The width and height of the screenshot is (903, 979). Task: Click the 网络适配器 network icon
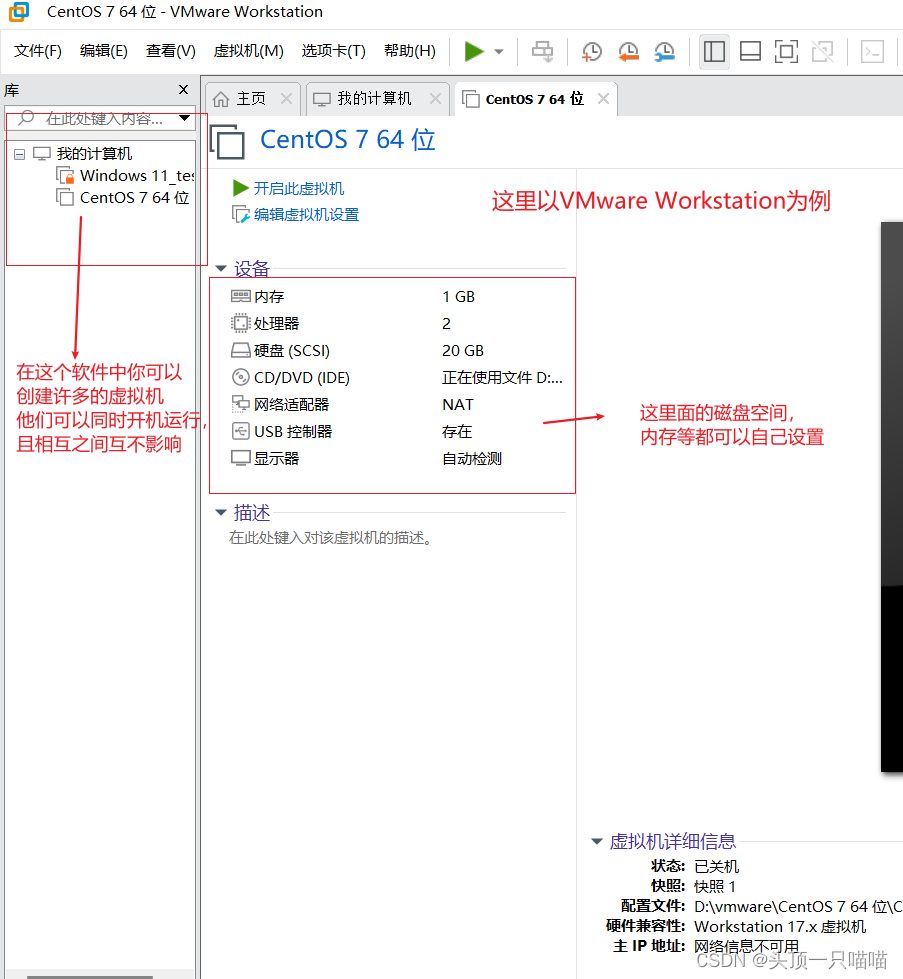point(240,404)
